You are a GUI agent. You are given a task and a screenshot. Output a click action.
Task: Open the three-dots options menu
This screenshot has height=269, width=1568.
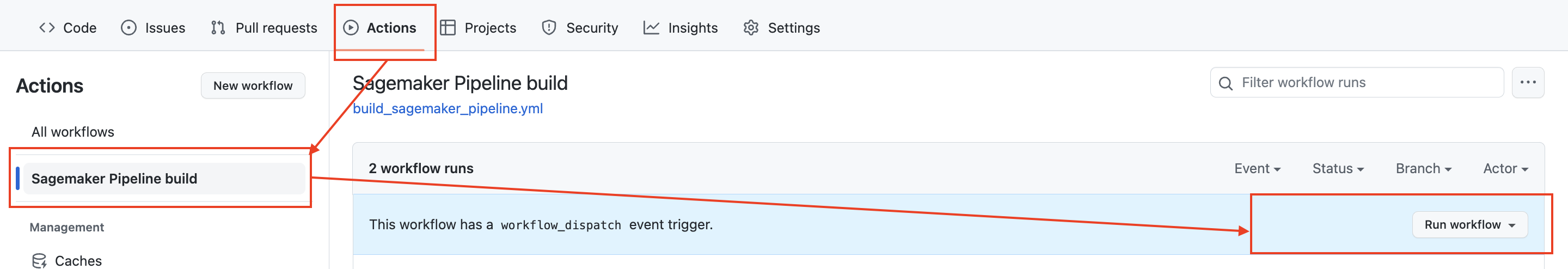tap(1527, 82)
